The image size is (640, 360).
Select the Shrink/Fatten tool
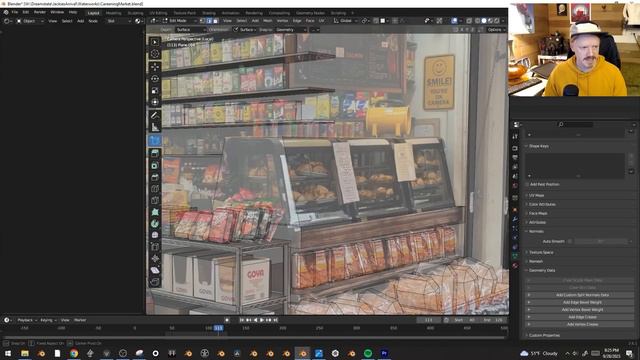point(155,258)
